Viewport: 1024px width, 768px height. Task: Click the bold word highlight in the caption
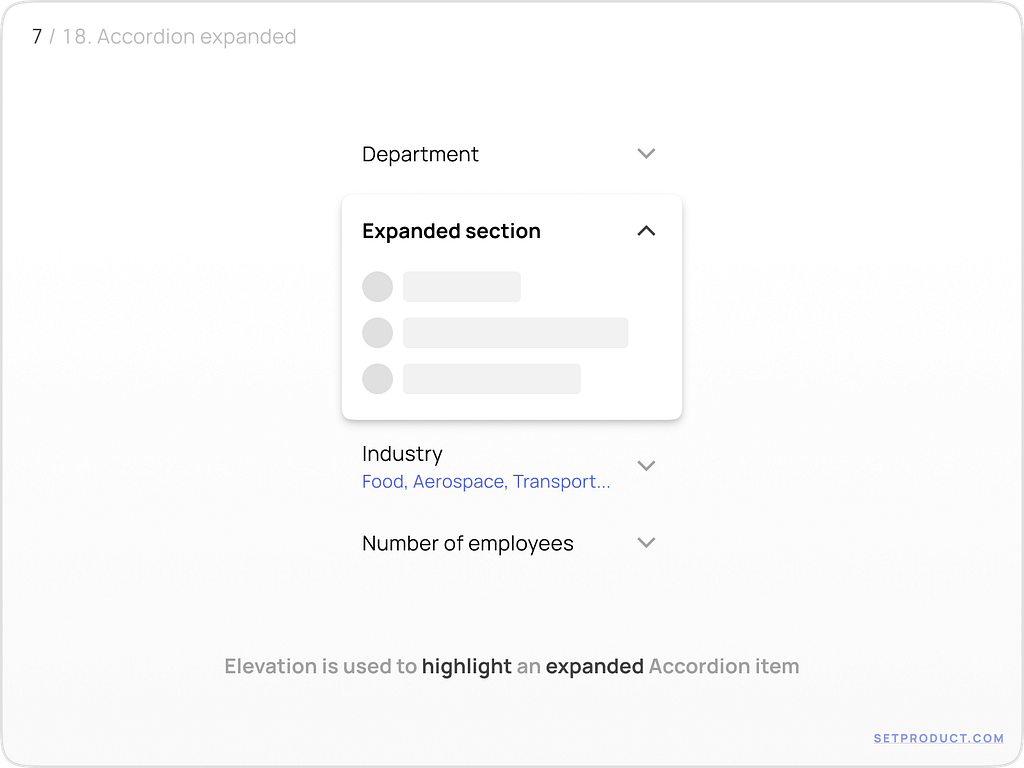pyautogui.click(x=466, y=666)
